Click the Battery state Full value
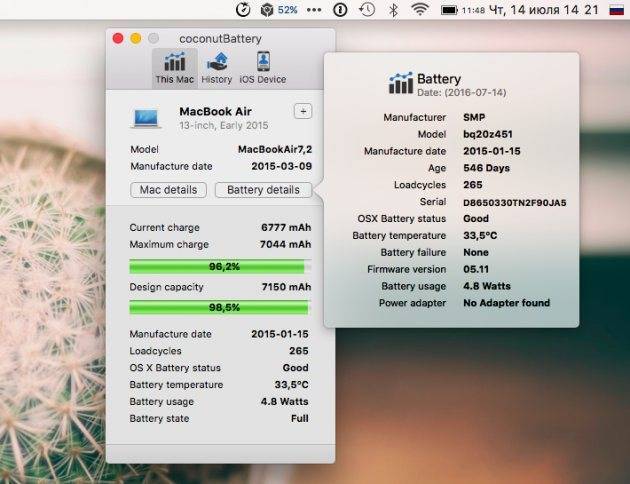The width and height of the screenshot is (630, 484). tap(300, 419)
